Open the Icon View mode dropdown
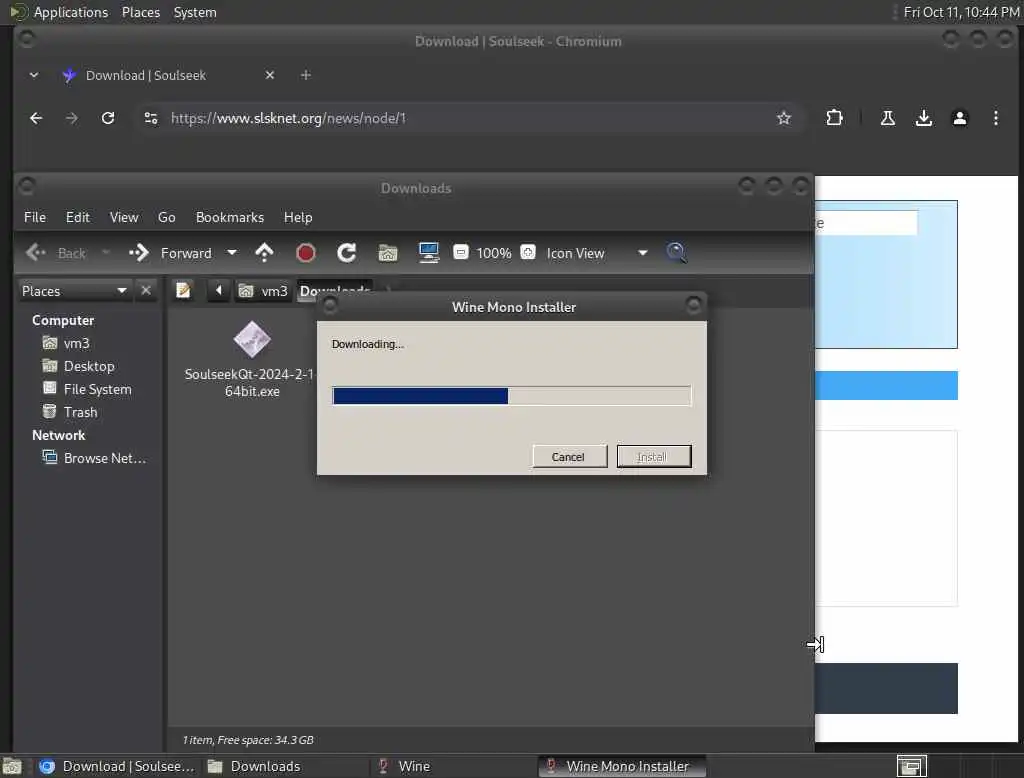The image size is (1024, 778). tap(597, 253)
